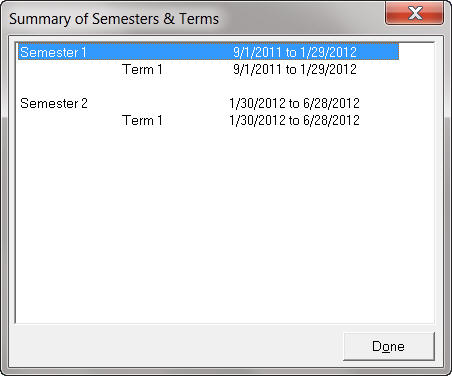Click the word 'to' in the Semester 2 row
Image resolution: width=452 pixels, height=376 pixels.
294,103
